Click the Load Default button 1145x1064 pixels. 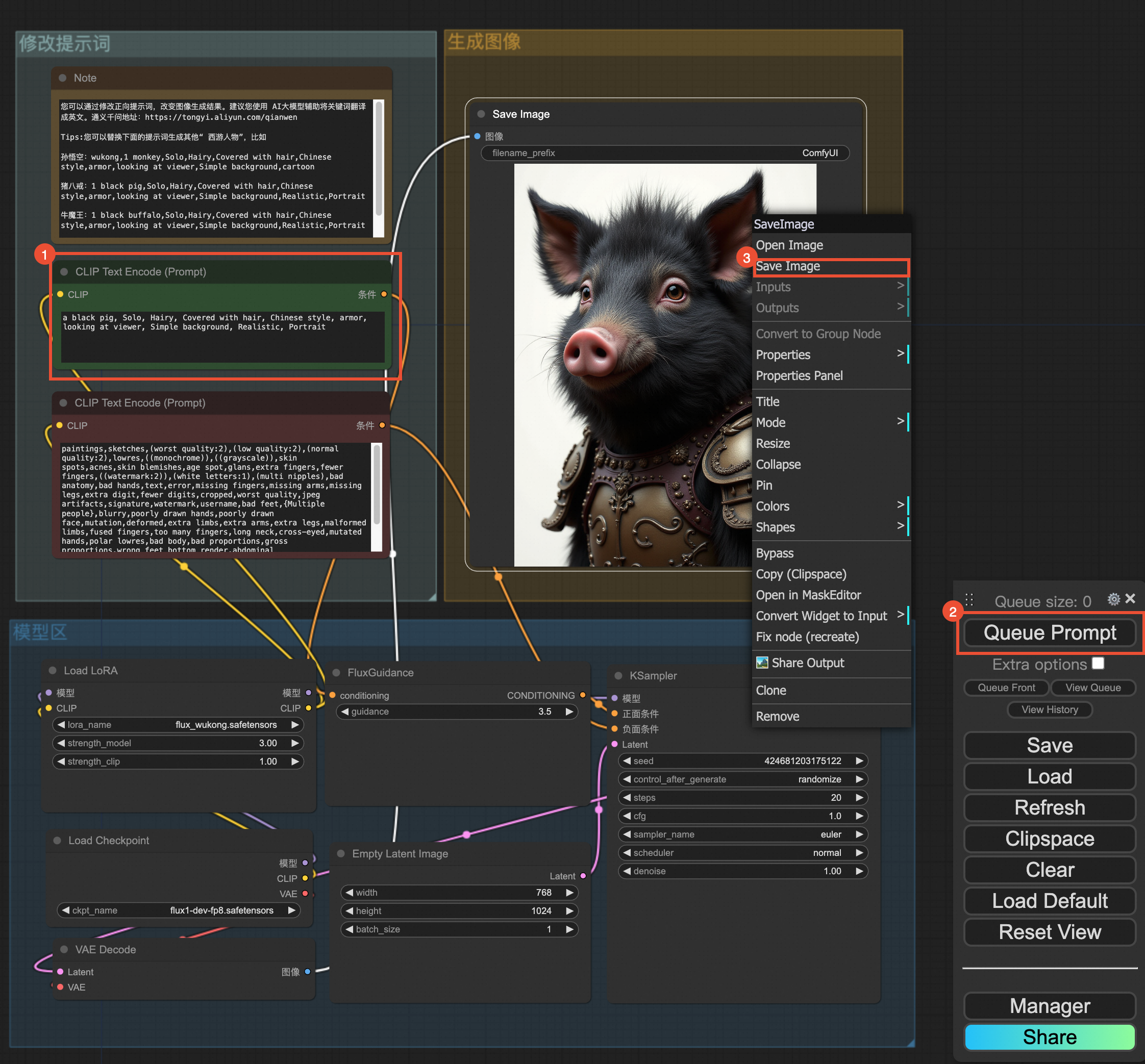pos(1050,900)
